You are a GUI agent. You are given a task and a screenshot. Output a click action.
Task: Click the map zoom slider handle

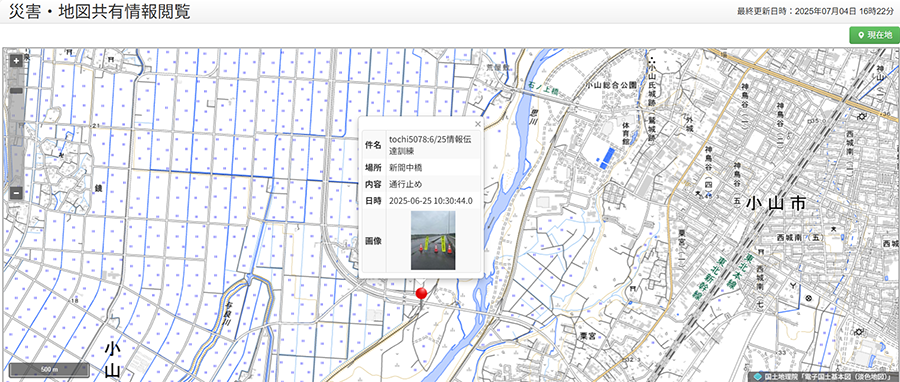tap(16, 91)
